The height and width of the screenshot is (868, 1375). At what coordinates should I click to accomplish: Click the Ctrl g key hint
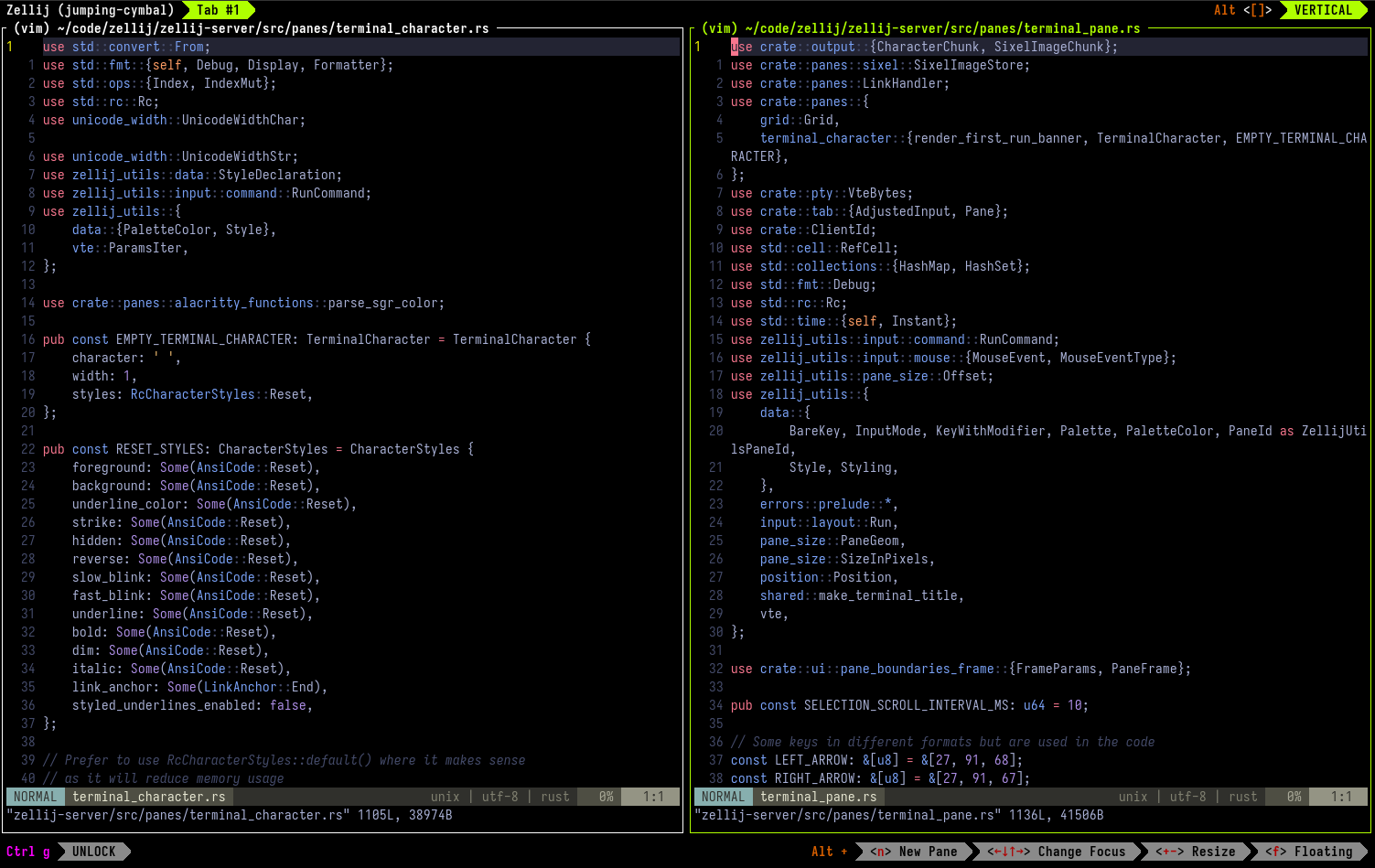28,852
